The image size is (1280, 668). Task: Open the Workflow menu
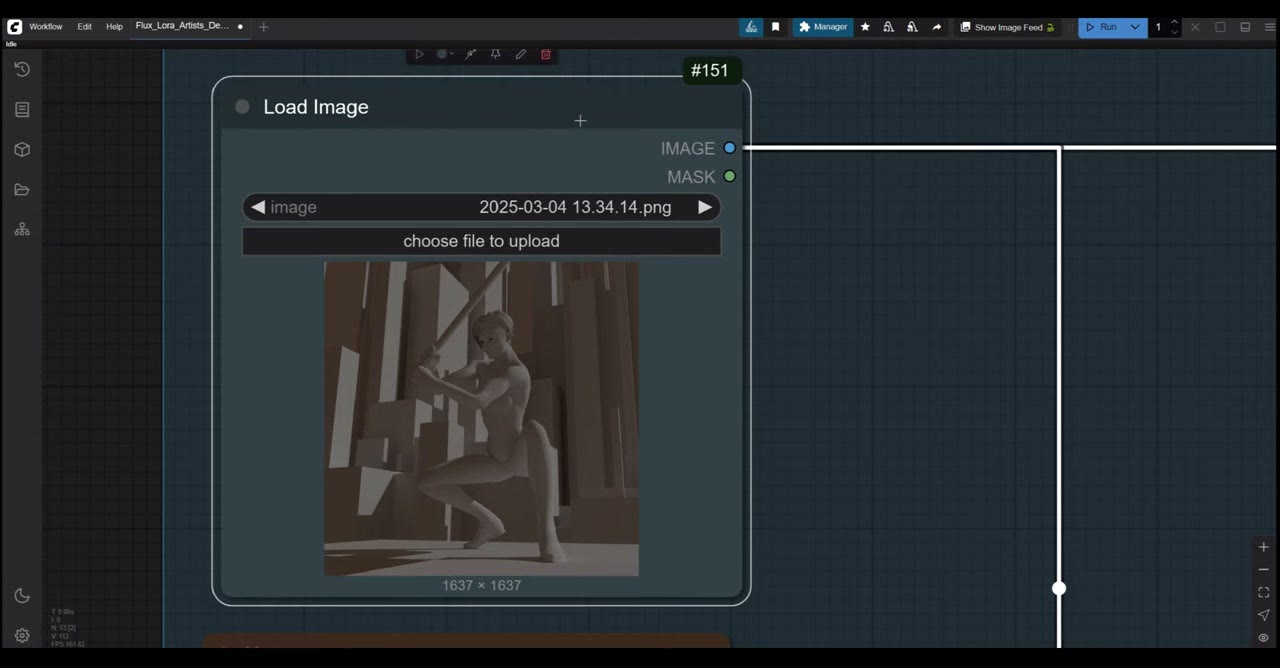[x=46, y=27]
